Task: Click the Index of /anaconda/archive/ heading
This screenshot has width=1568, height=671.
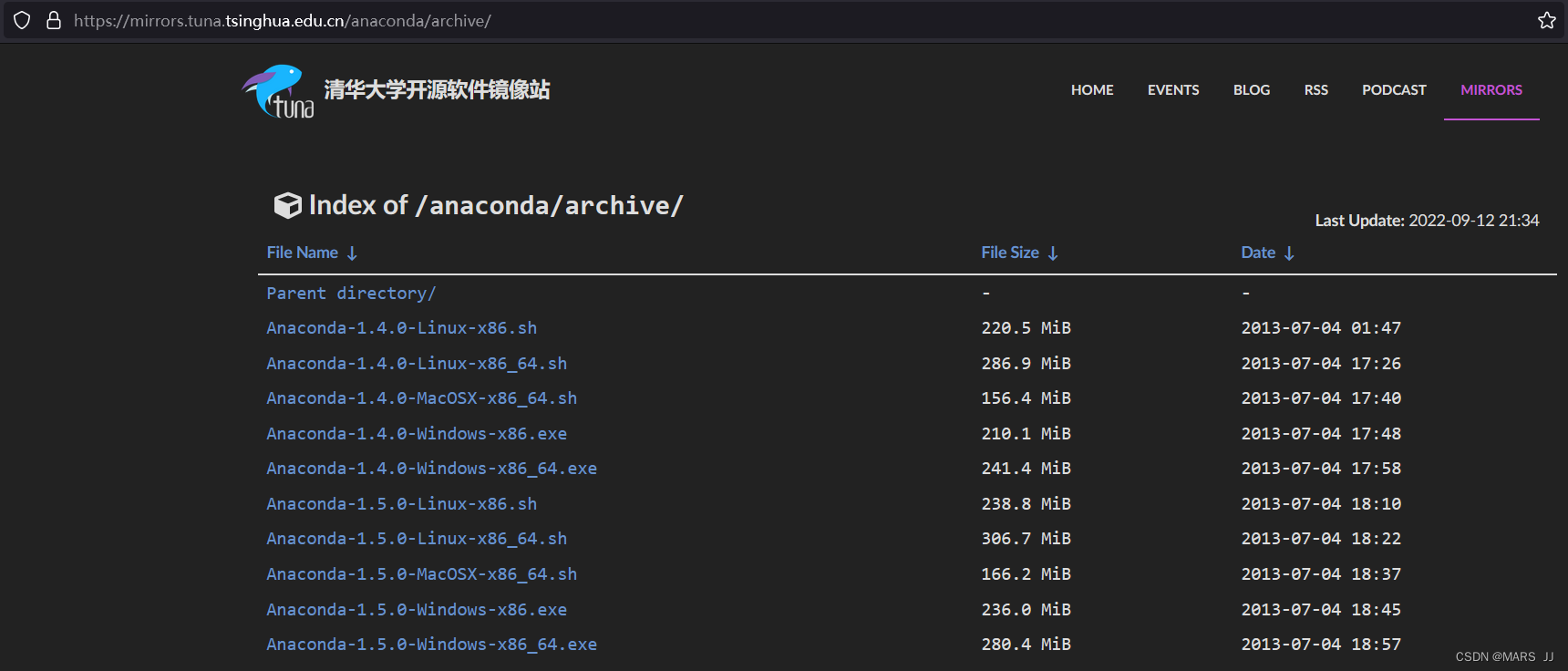Action: [x=496, y=205]
